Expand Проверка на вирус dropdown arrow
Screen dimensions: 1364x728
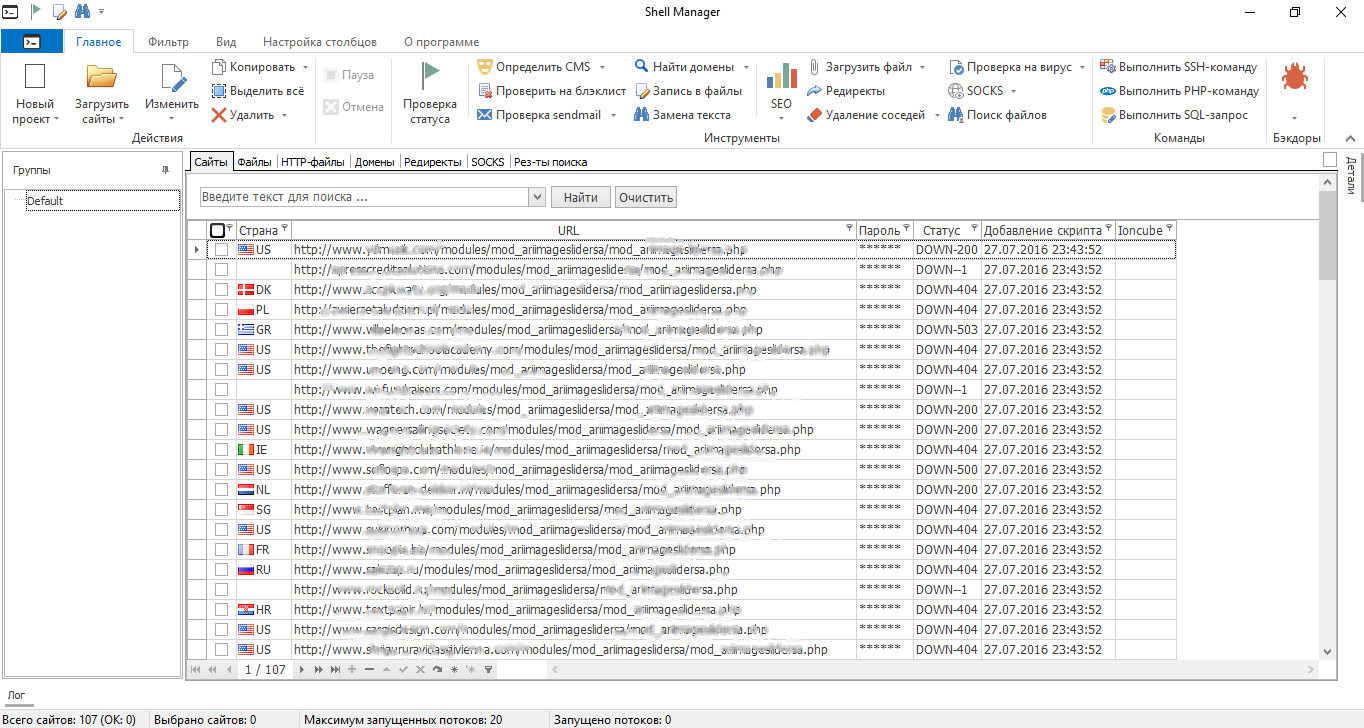(1082, 67)
